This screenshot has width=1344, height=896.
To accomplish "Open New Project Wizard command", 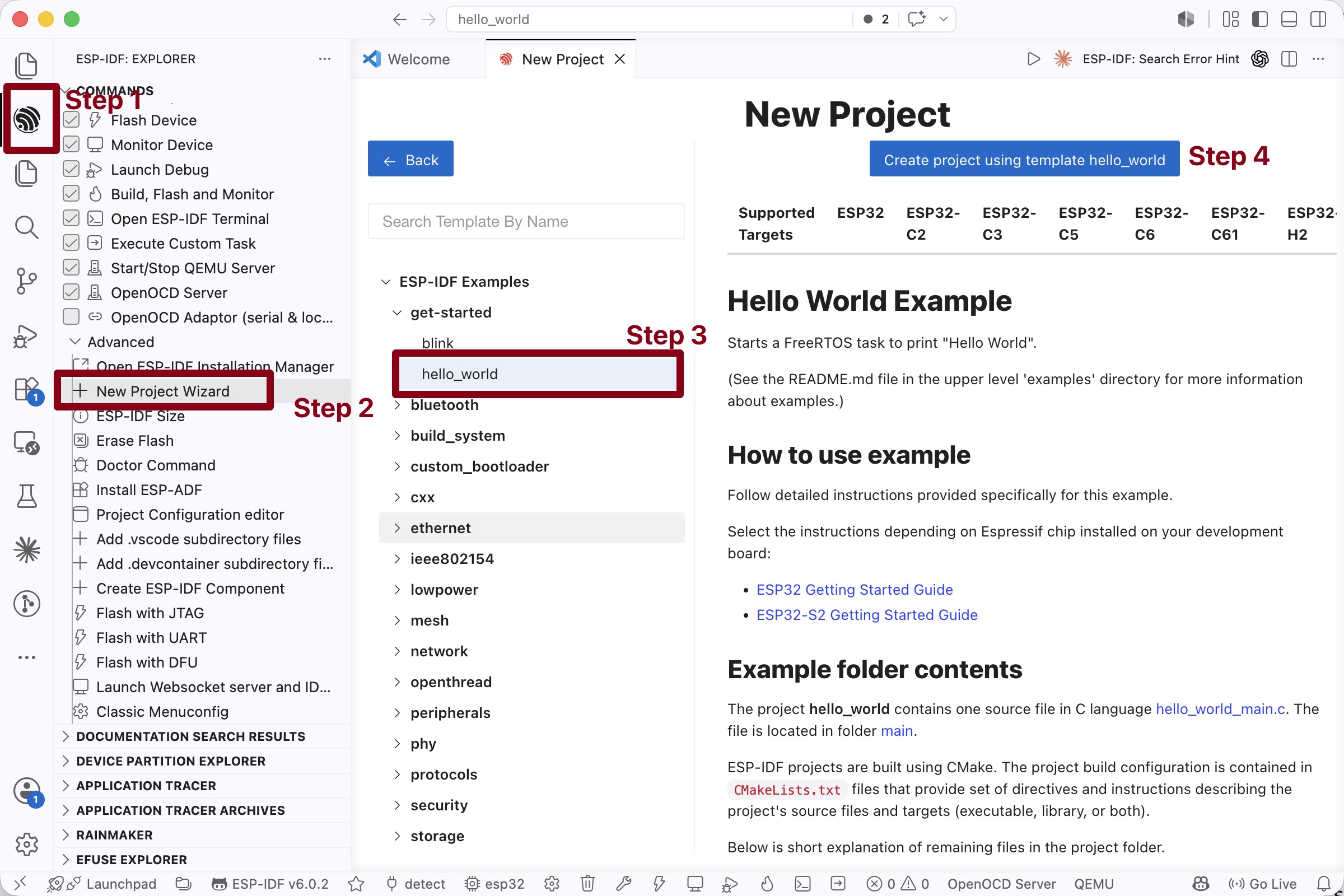I will (x=162, y=391).
